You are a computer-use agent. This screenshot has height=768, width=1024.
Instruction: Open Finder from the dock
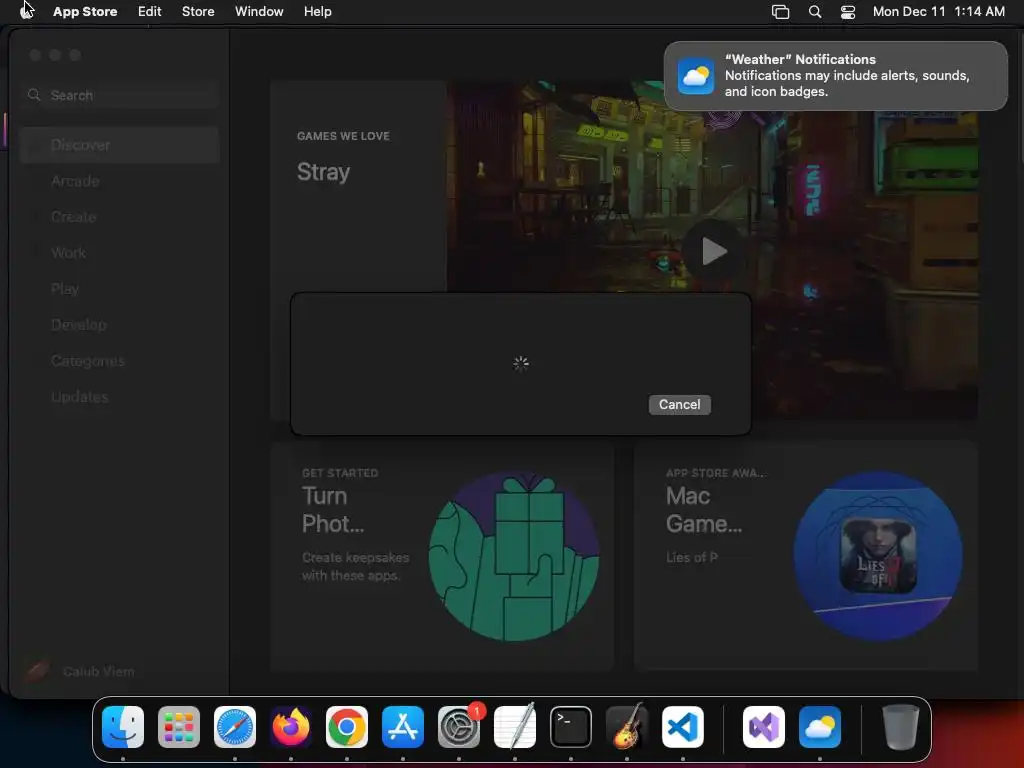pos(123,727)
